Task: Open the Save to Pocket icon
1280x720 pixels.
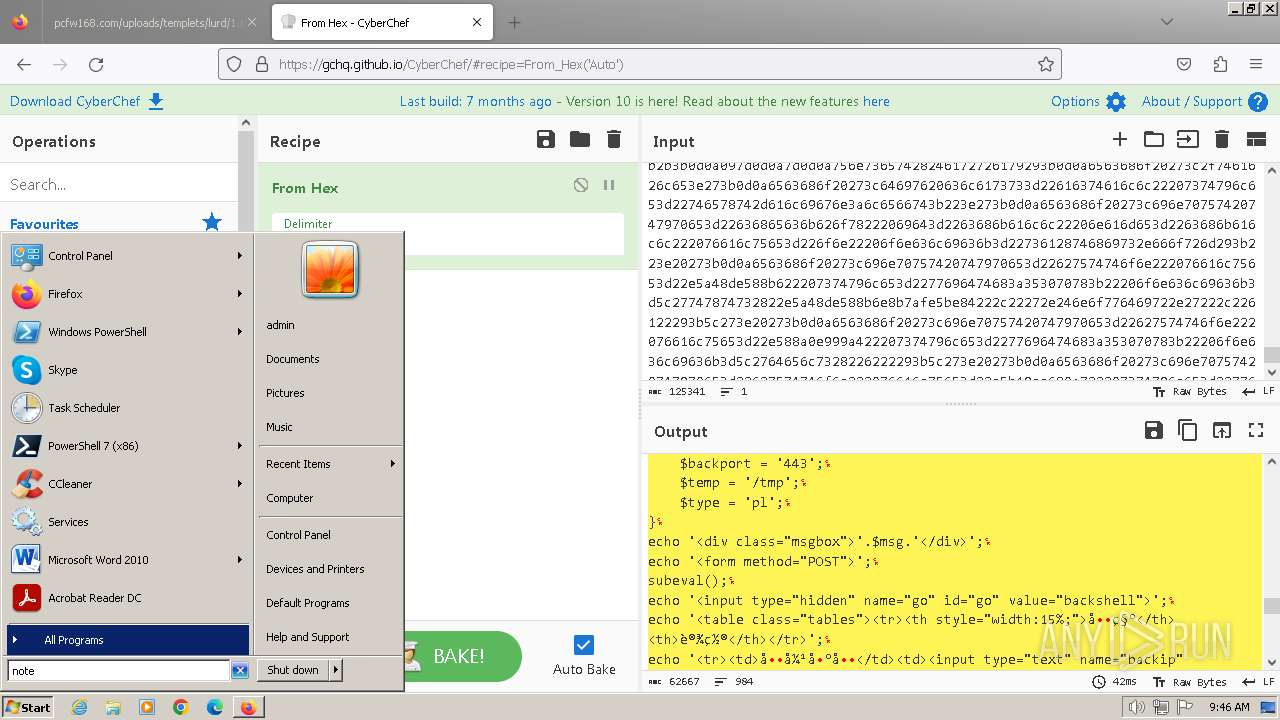Action: tap(1184, 64)
